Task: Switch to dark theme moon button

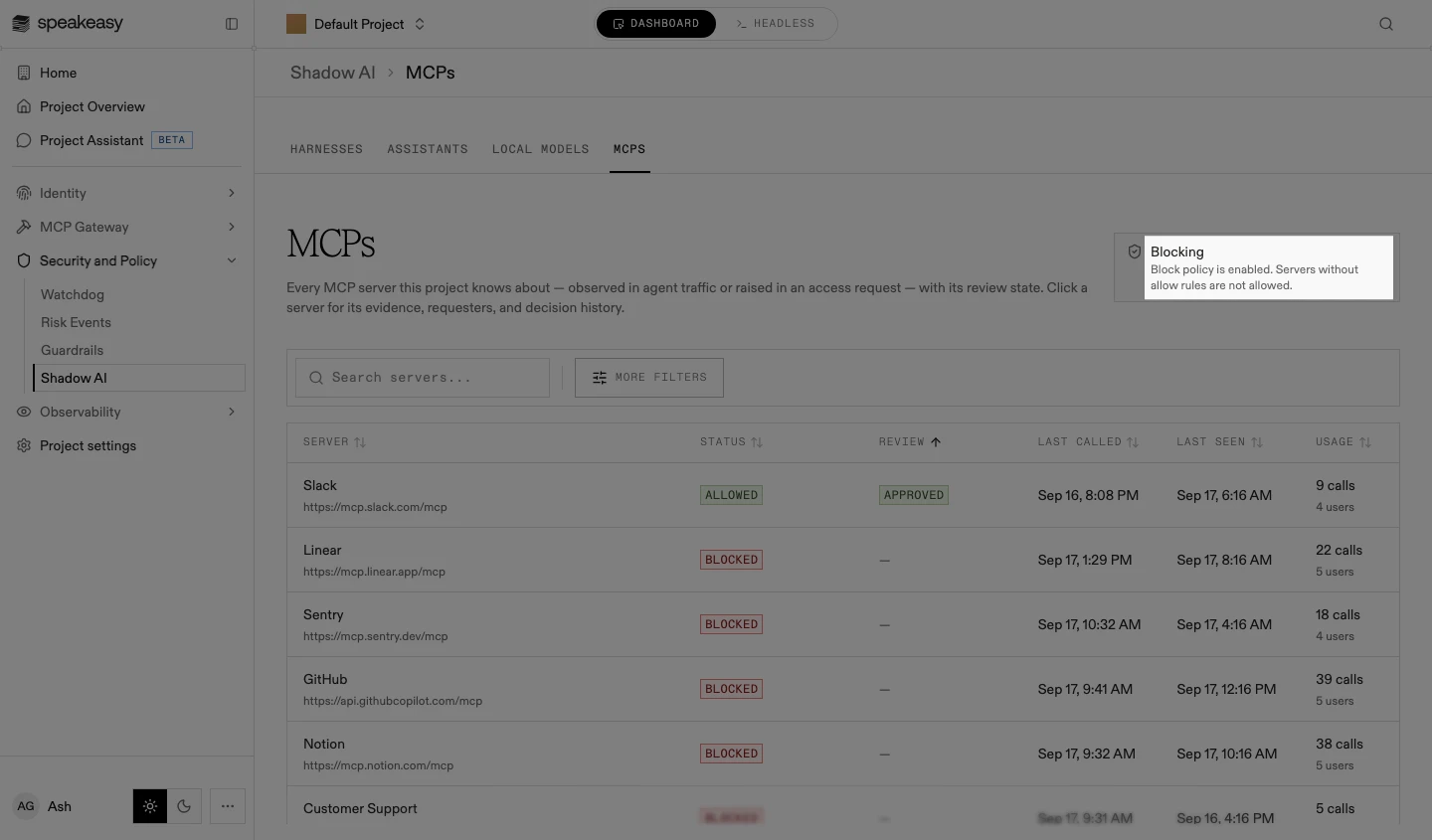Action: [184, 806]
